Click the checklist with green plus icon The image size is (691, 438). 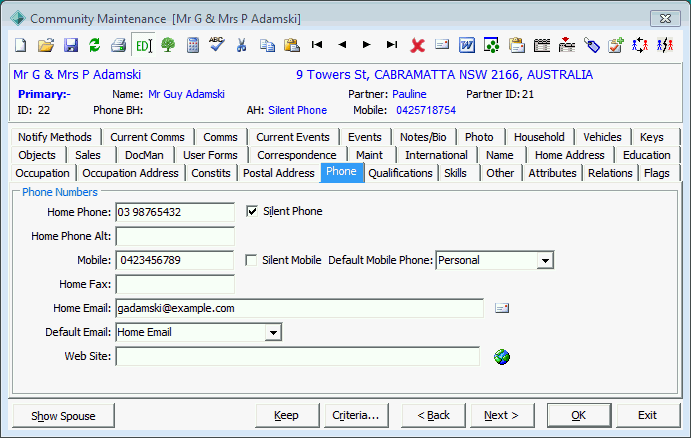tap(616, 45)
